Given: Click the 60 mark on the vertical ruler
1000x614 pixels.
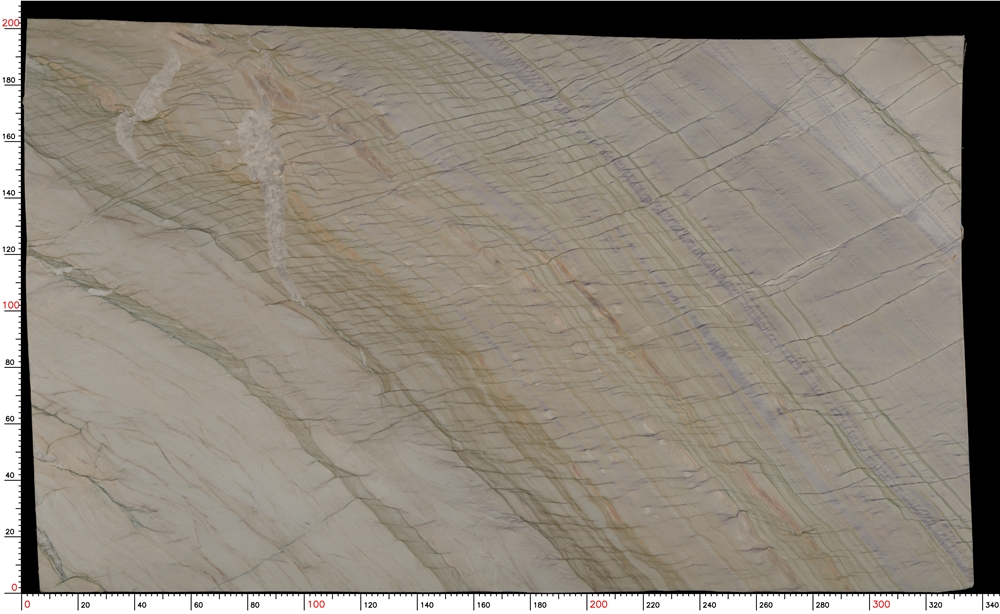Looking at the screenshot, I should point(11,418).
